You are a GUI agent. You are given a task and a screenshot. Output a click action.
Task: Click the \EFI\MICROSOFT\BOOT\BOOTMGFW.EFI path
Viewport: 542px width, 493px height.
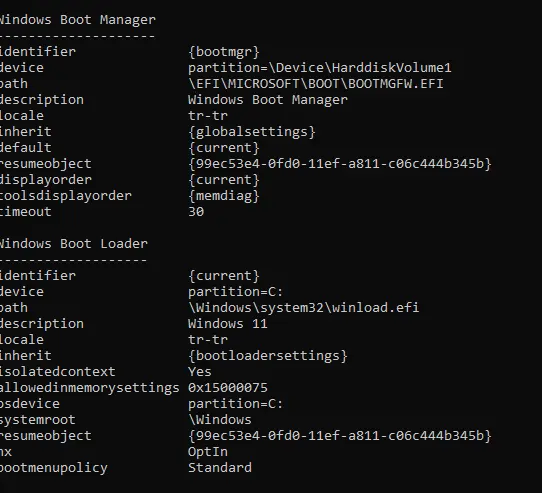(316, 84)
